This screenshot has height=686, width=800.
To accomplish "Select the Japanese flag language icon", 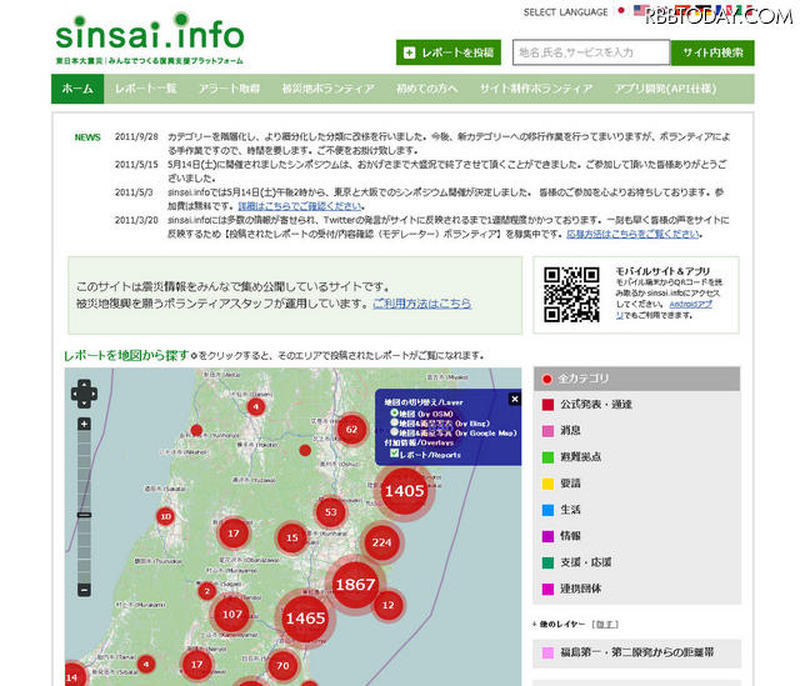I will (x=621, y=12).
